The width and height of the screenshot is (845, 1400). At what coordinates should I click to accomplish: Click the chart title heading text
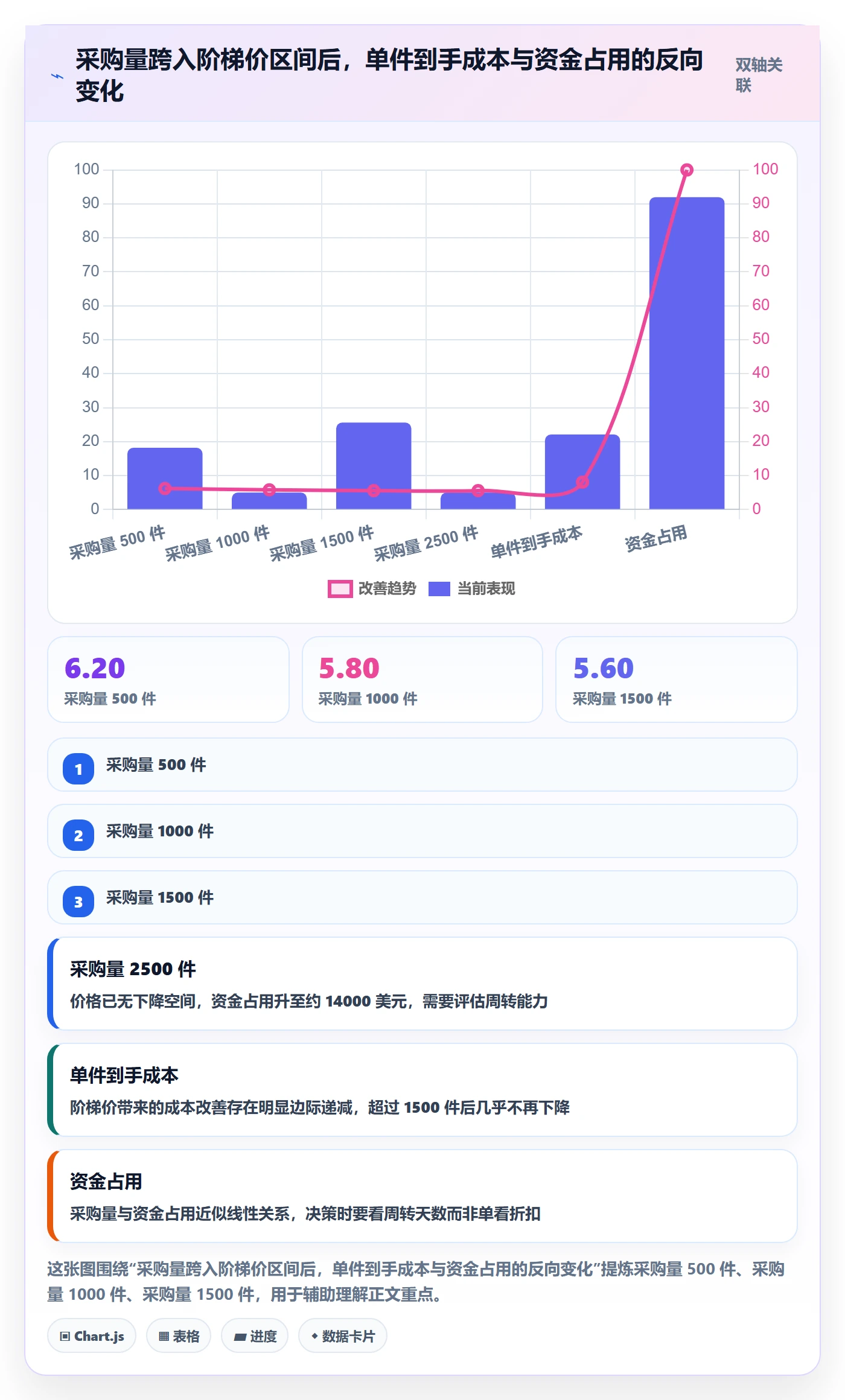(x=389, y=75)
